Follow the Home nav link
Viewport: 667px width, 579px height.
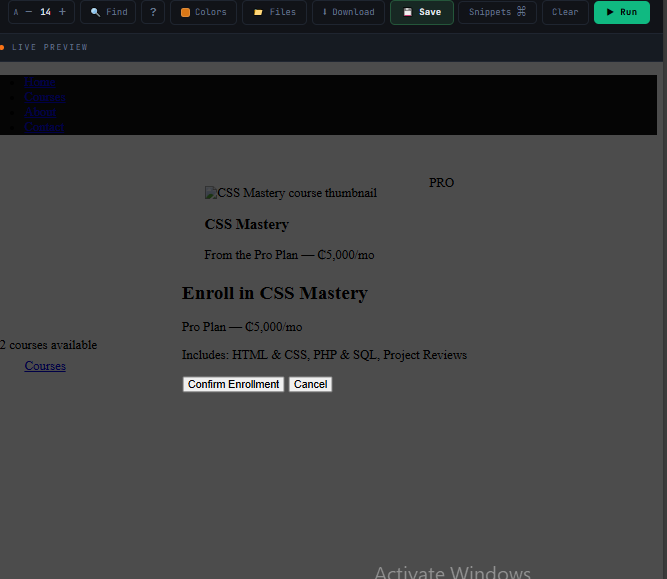coord(40,82)
